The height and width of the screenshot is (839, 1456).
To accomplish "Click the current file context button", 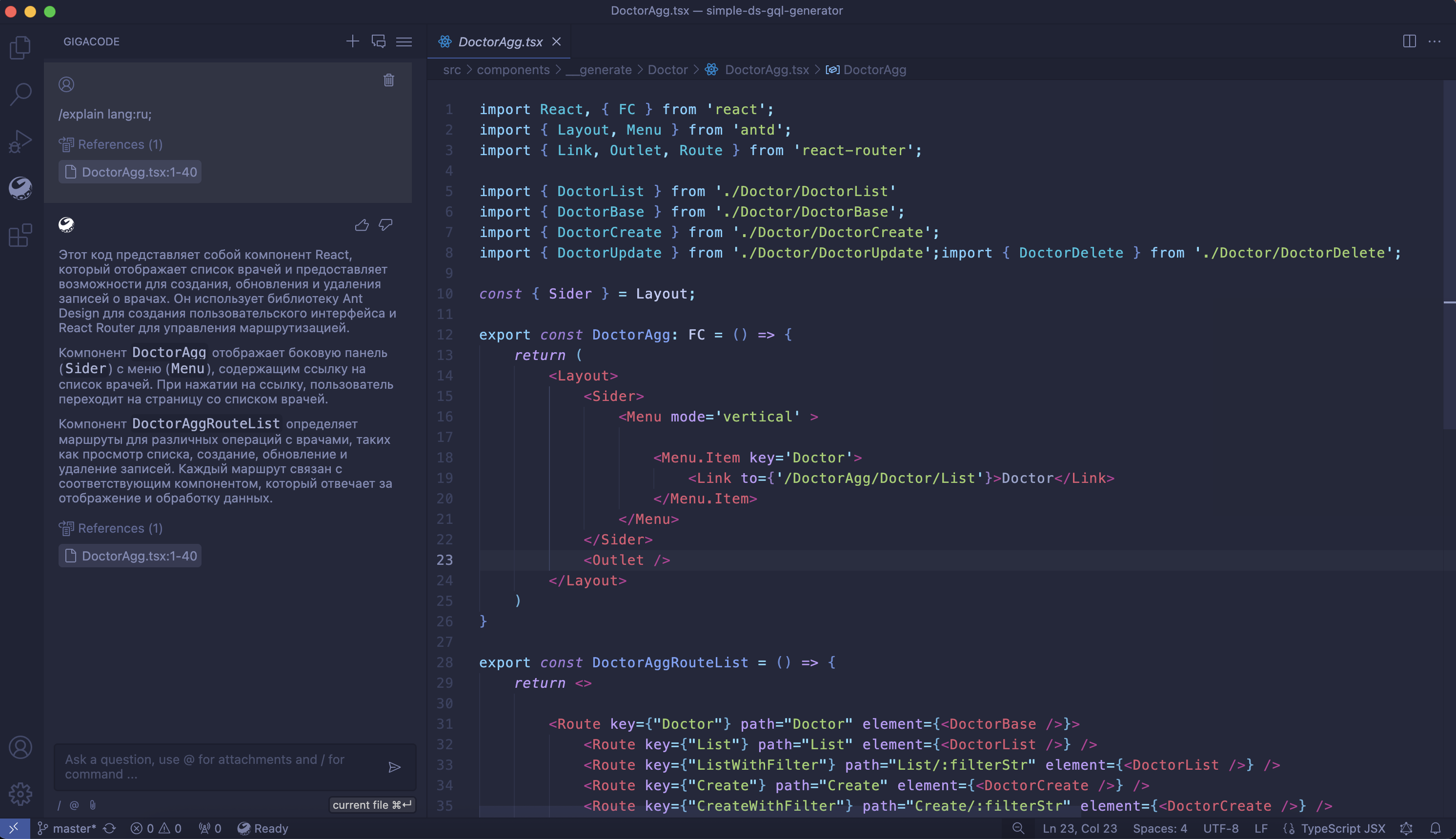I will point(372,804).
